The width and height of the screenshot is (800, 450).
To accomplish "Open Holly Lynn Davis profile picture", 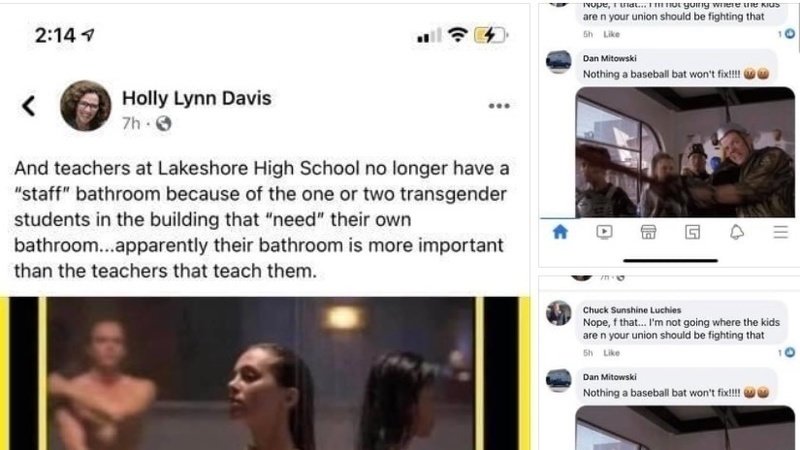I will (x=85, y=106).
